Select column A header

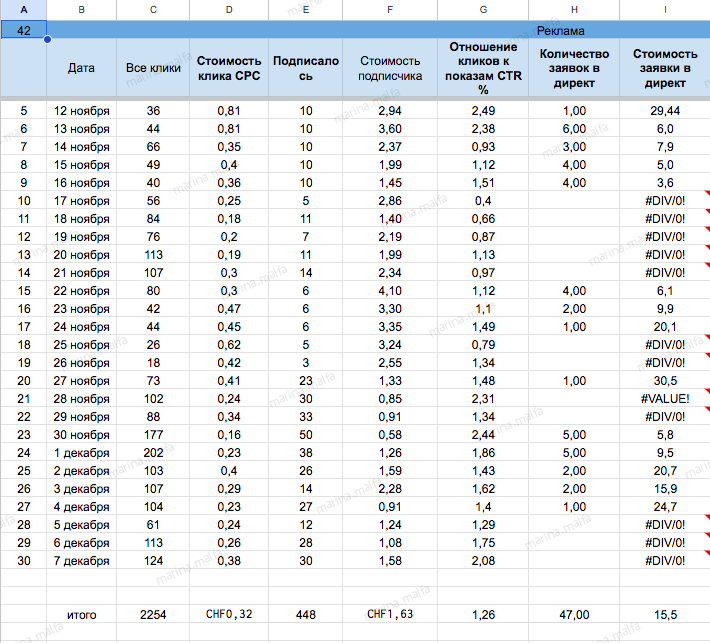click(x=24, y=10)
